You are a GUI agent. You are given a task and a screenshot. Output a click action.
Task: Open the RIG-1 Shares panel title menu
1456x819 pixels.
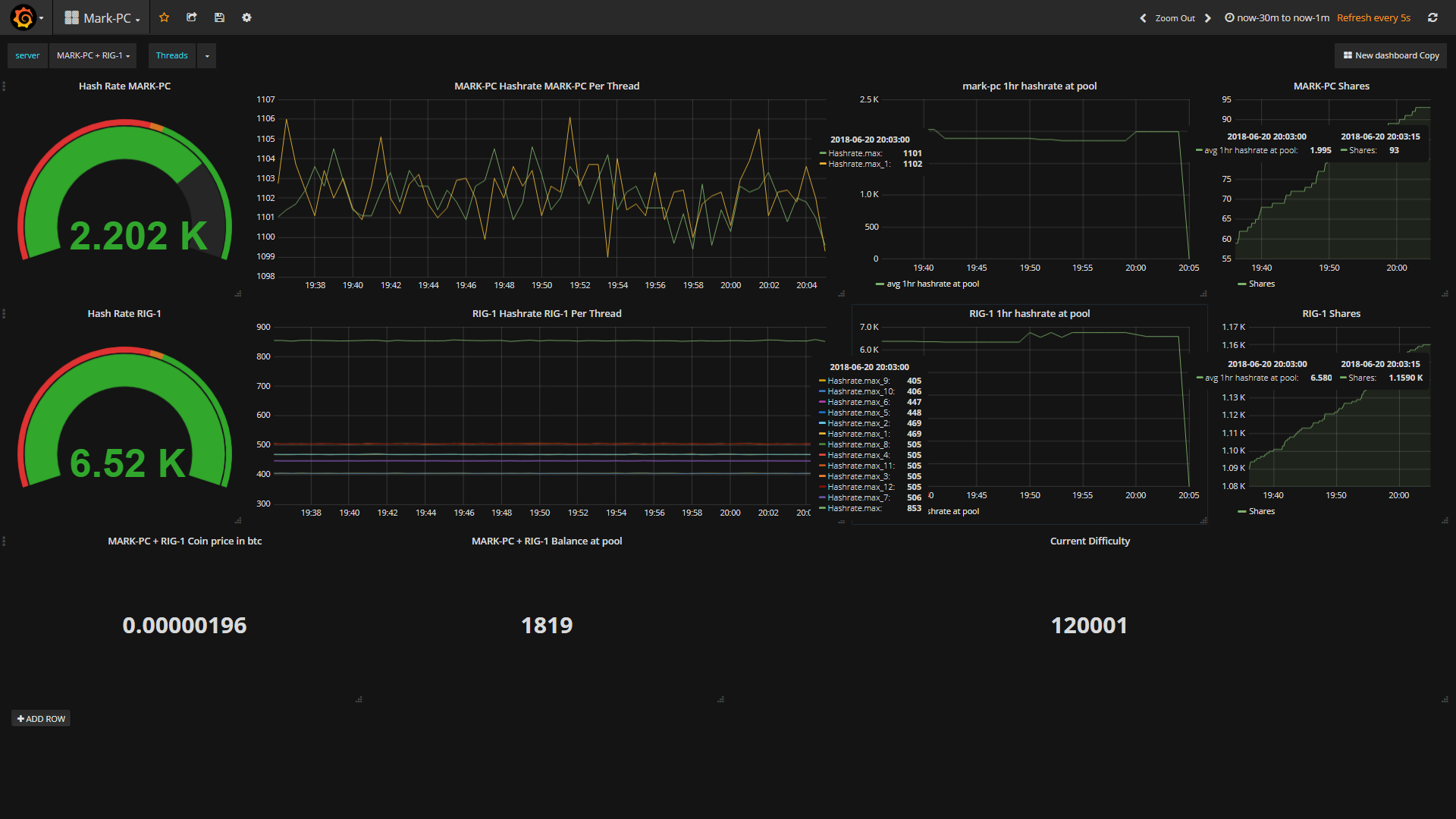pos(1331,313)
